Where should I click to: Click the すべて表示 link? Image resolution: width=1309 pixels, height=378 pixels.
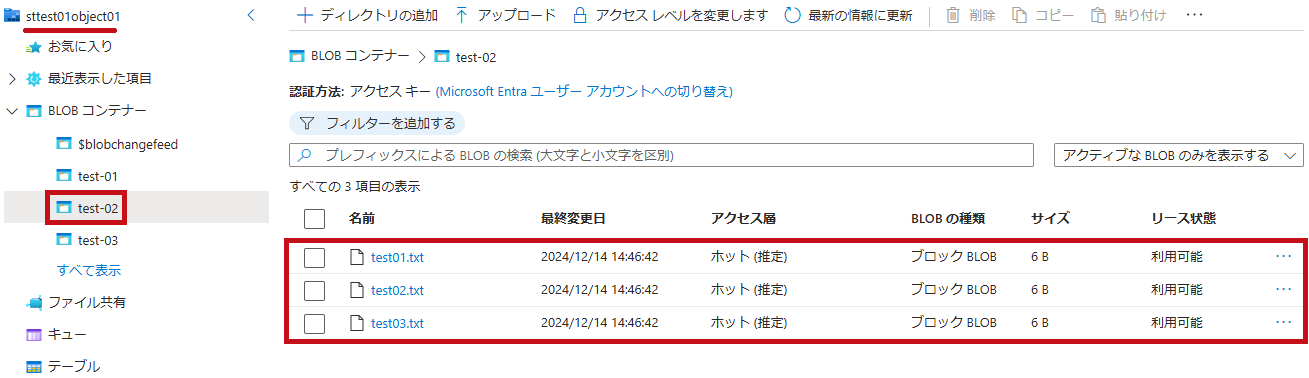(x=90, y=270)
